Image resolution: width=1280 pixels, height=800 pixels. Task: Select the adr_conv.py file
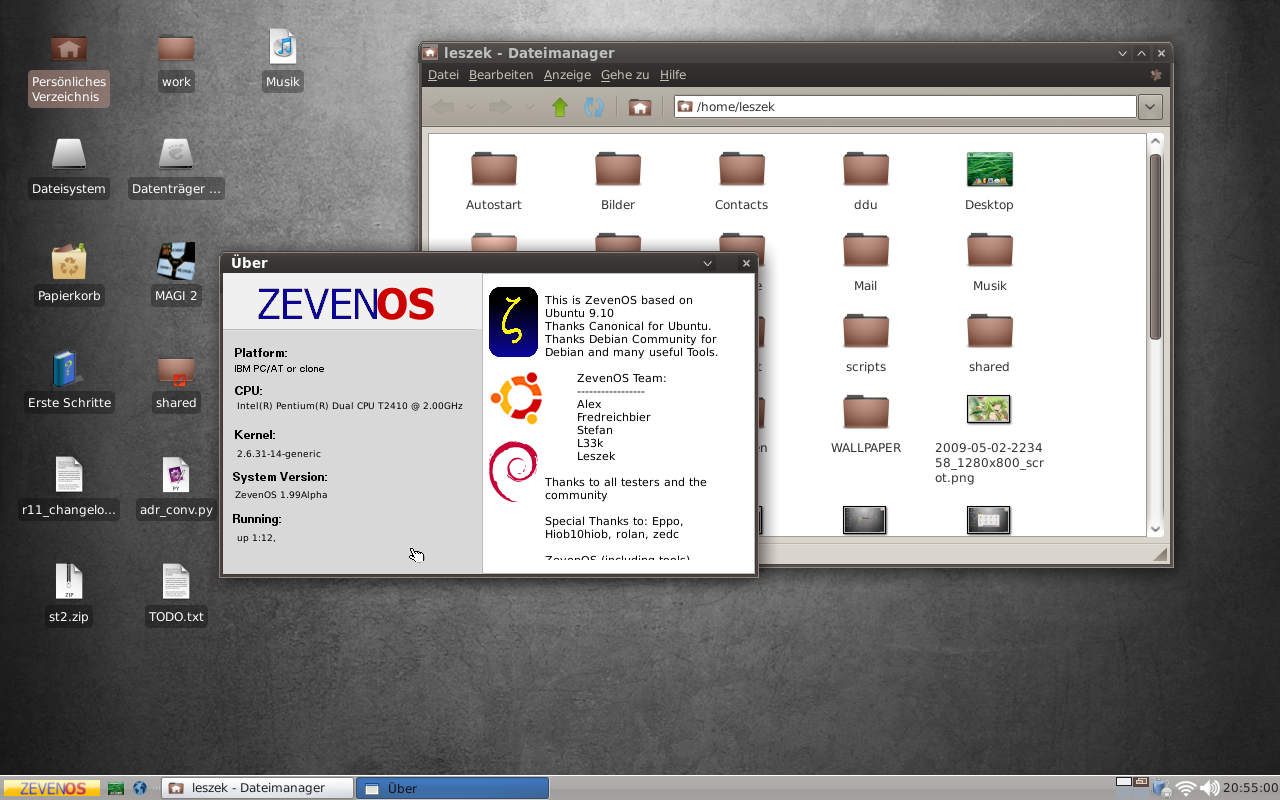(x=176, y=488)
